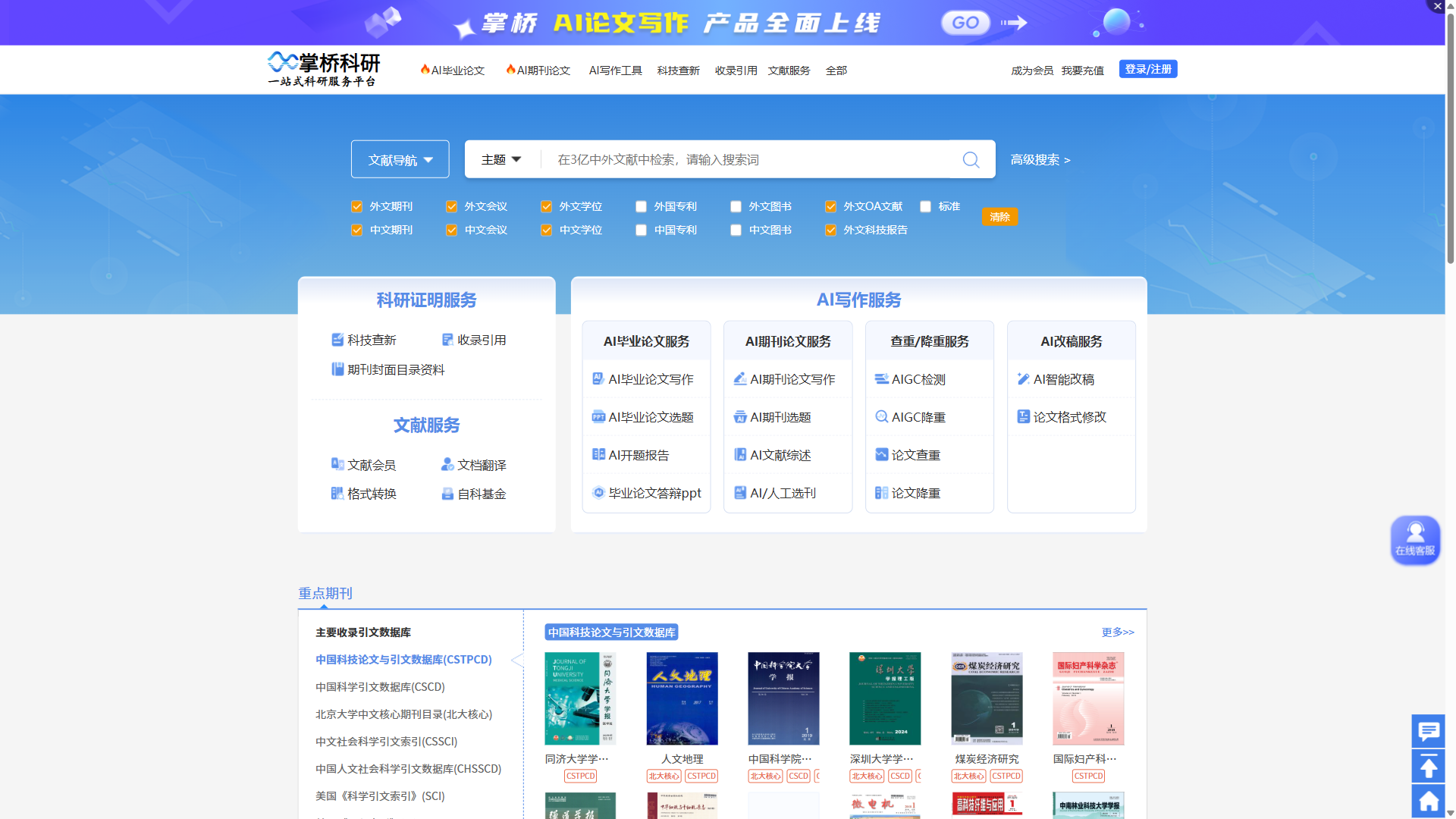Screen dimensions: 1456x819
Task: Enable the 中国专利 checkbox
Action: coord(641,230)
